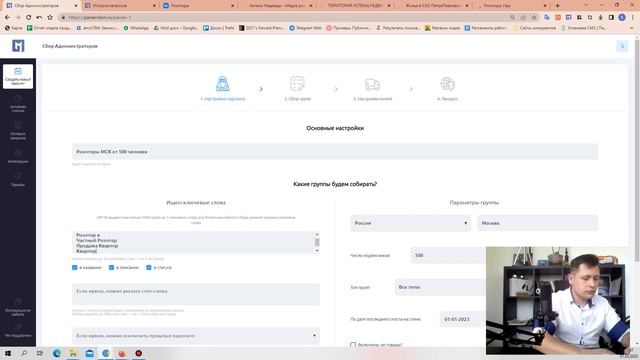Viewport: 640px width, 360px height.
Task: Open the 'Карта' bookmark
Action: (13, 28)
